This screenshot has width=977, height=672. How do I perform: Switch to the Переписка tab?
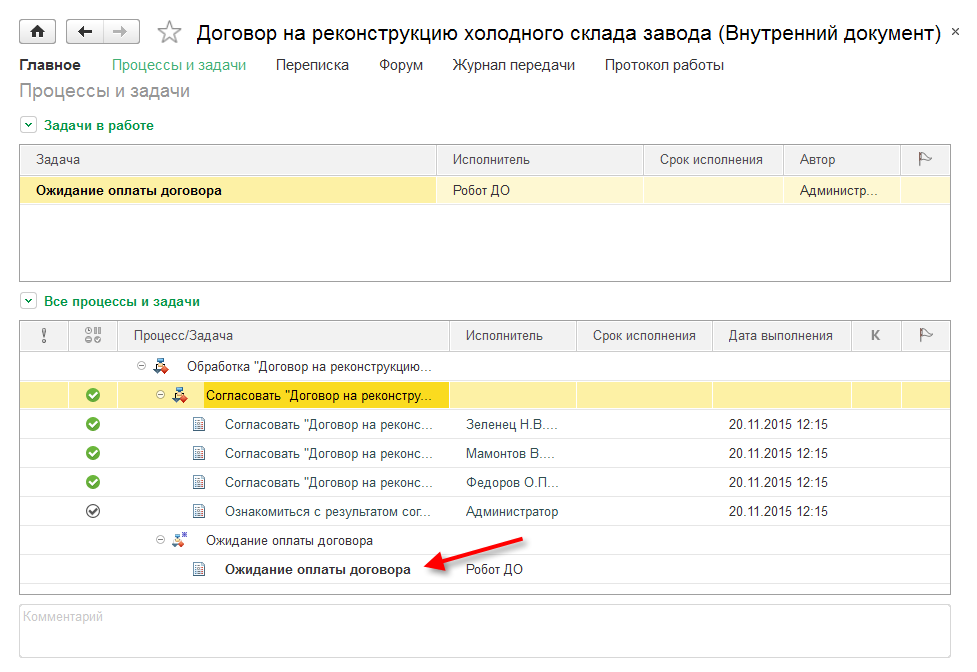pos(312,65)
